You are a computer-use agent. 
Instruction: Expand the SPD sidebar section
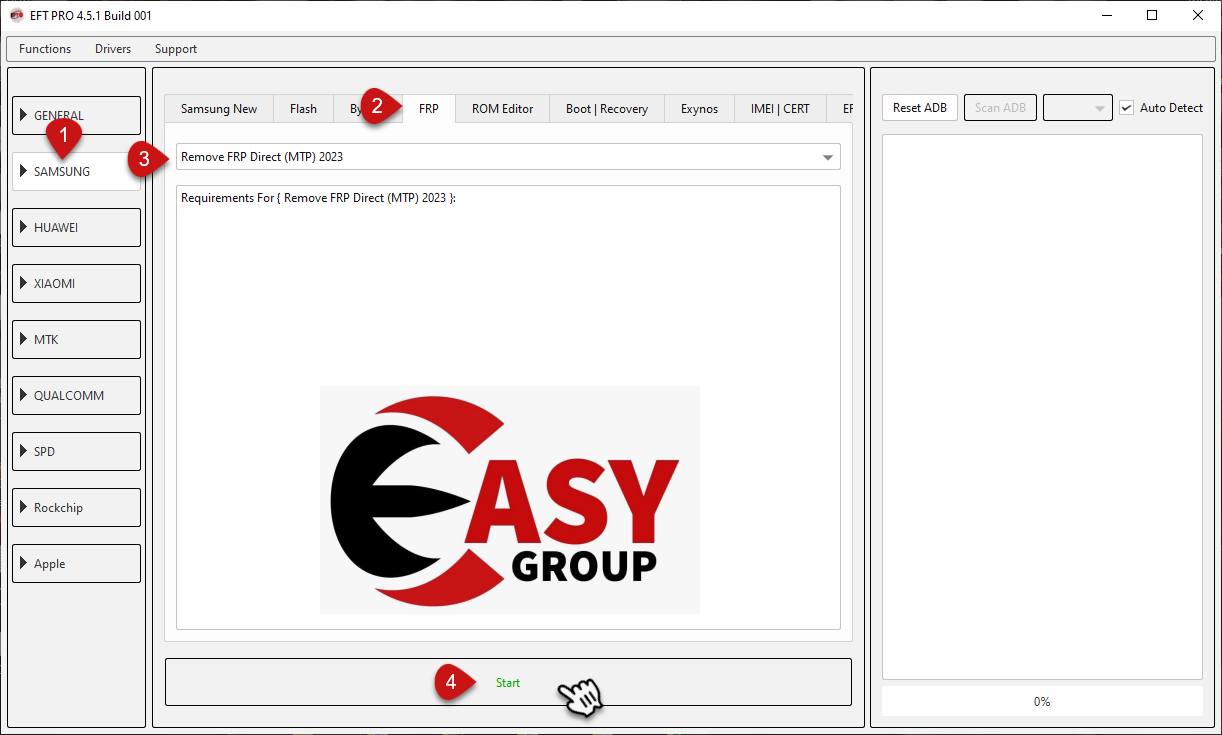76,452
